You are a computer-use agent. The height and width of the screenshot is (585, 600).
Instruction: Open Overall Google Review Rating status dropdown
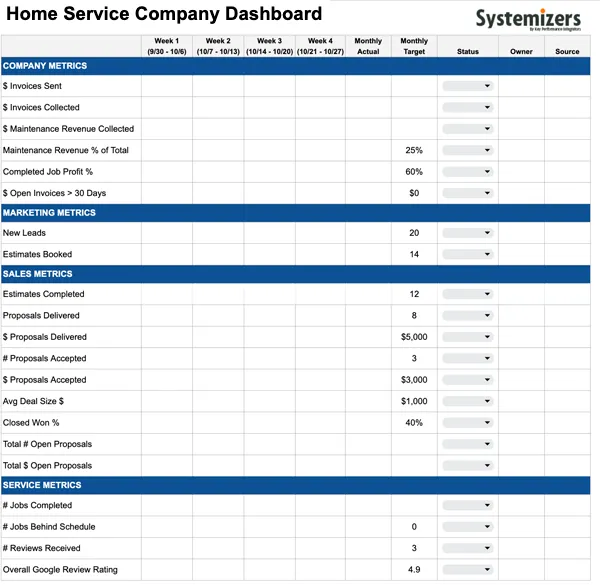468,569
